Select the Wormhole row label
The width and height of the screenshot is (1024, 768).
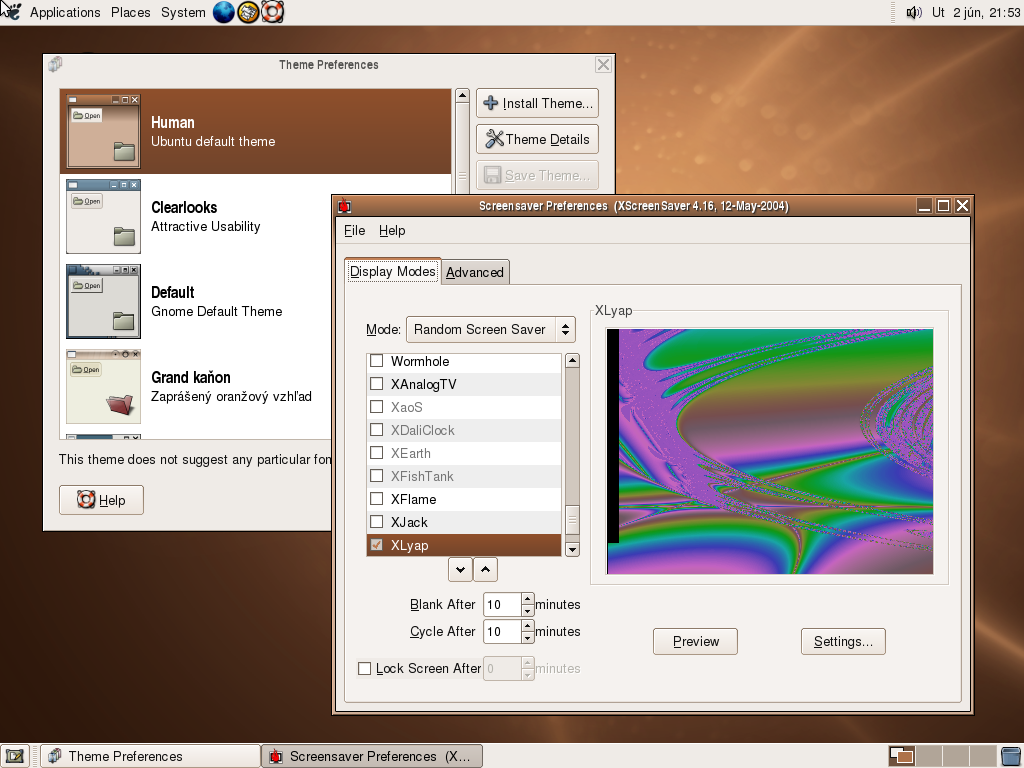[x=420, y=361]
